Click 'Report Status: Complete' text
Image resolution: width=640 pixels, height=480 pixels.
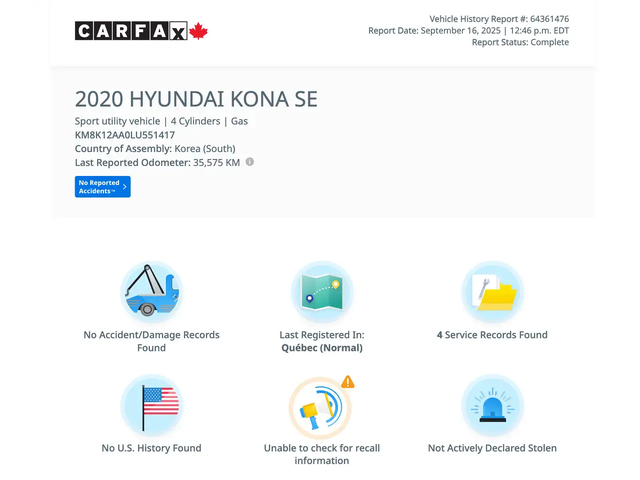click(520, 42)
